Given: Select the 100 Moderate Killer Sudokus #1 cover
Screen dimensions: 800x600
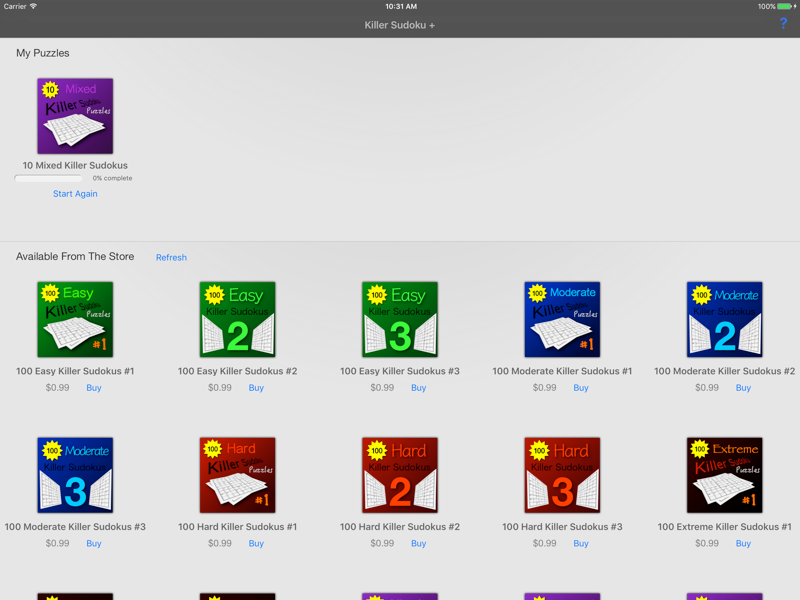Looking at the screenshot, I should pos(562,319).
